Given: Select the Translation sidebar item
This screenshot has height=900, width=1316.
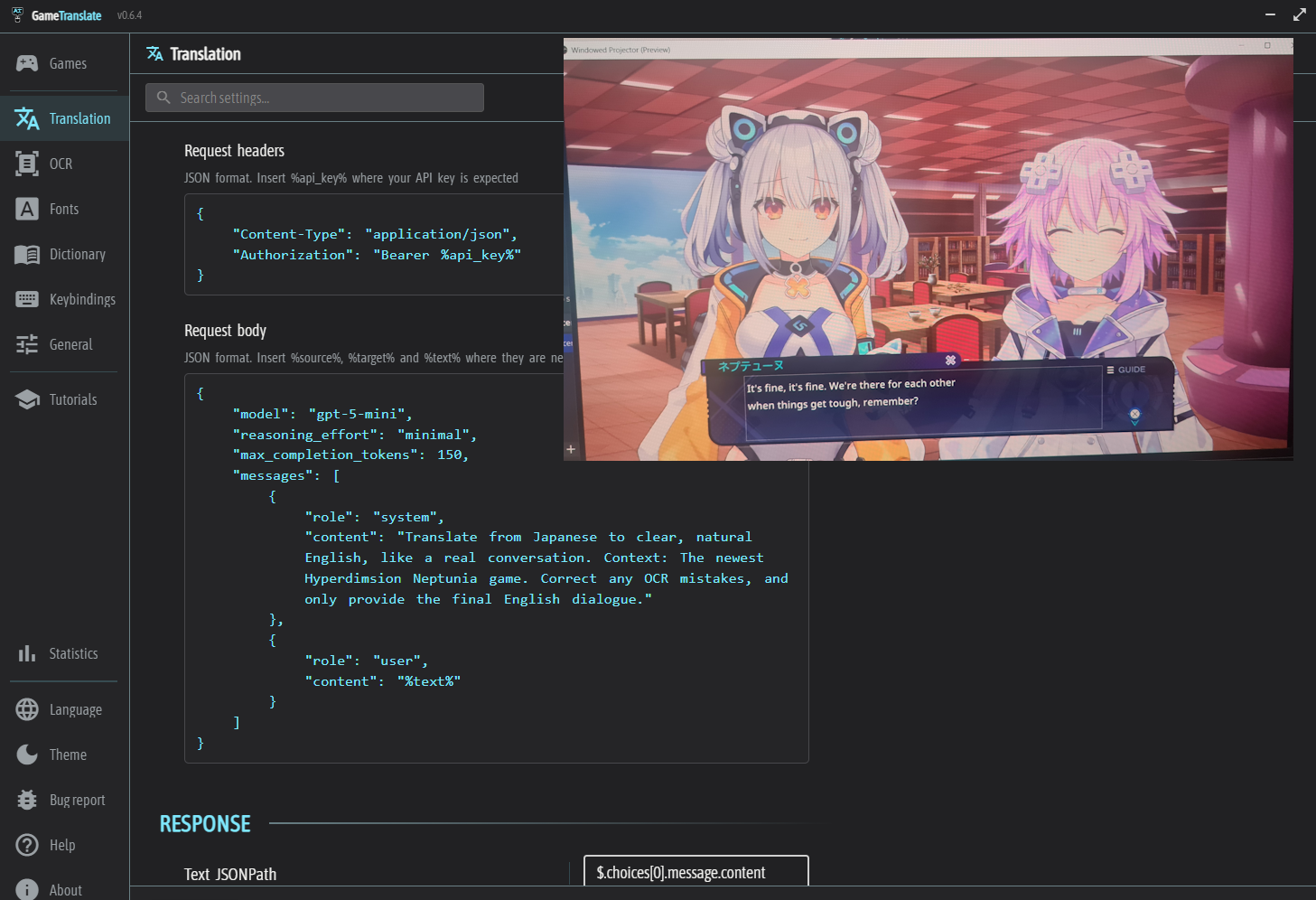Looking at the screenshot, I should click(64, 118).
